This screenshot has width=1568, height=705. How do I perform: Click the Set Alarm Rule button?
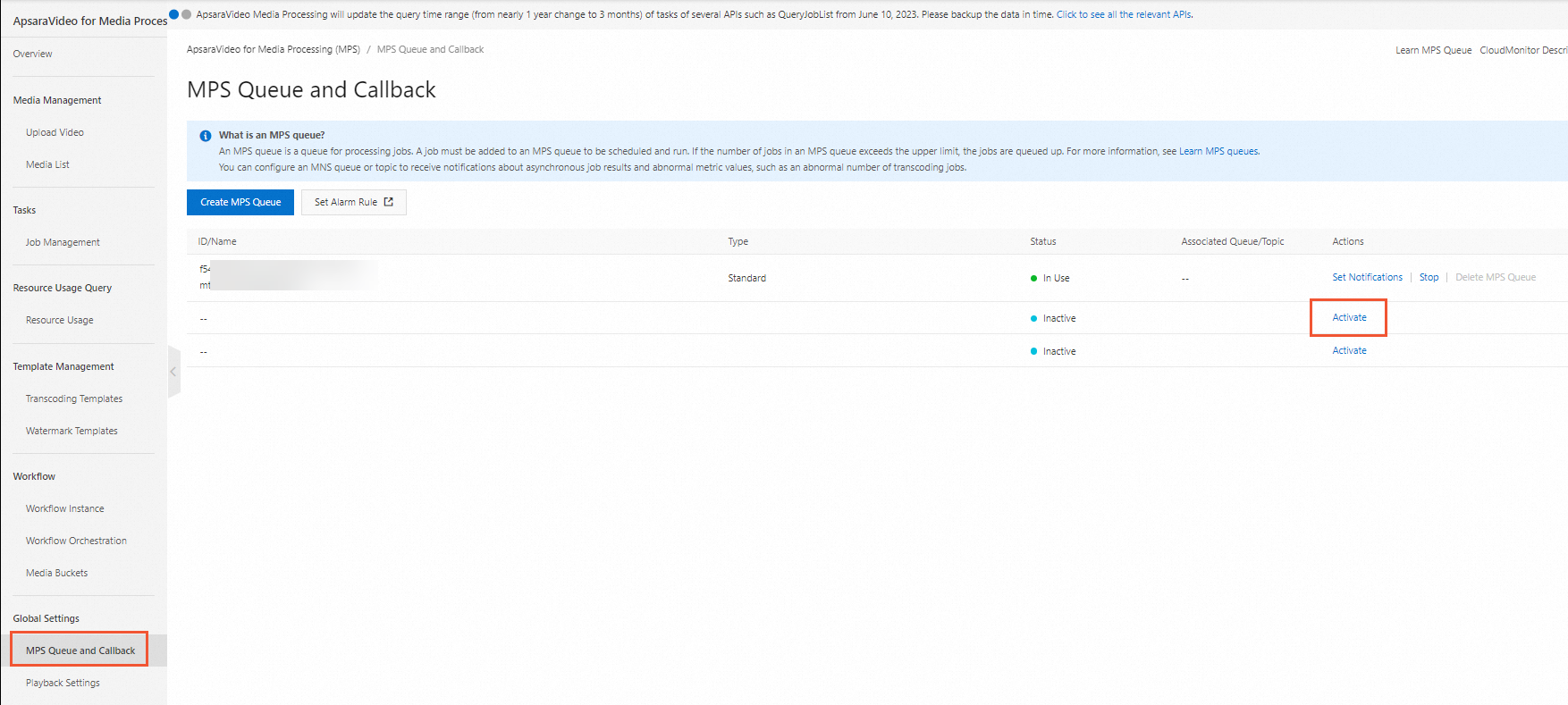coord(354,202)
